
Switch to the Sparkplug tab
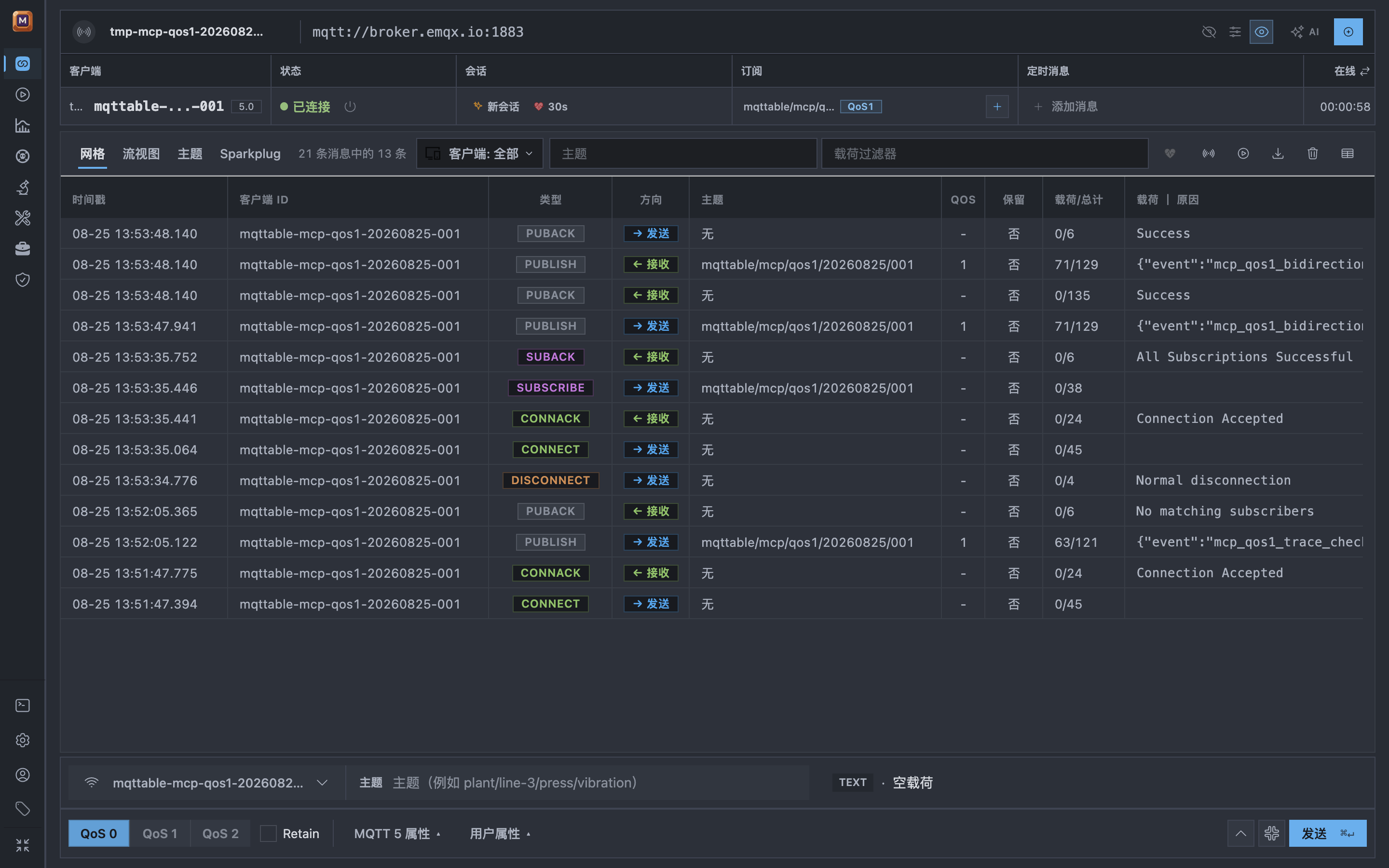[250, 153]
